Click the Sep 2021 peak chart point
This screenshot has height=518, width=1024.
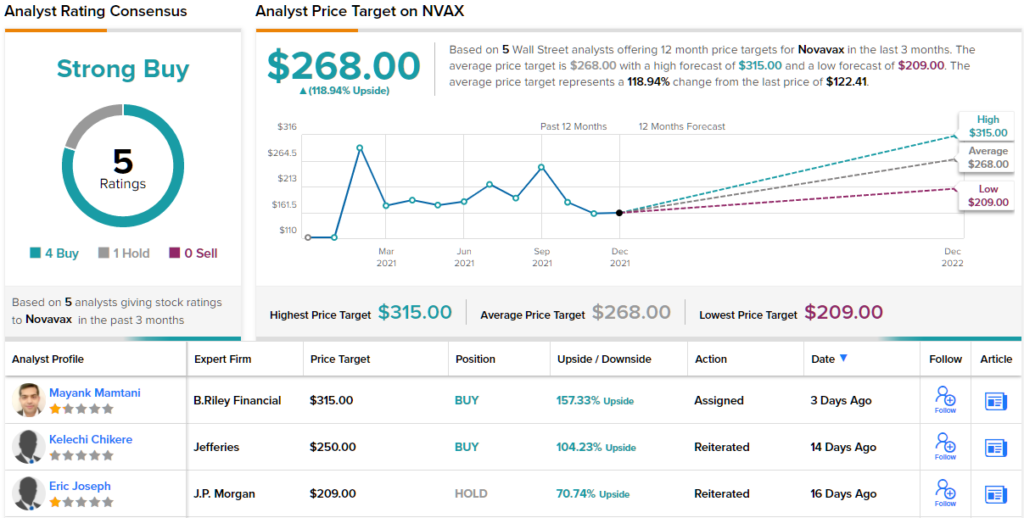pos(541,167)
